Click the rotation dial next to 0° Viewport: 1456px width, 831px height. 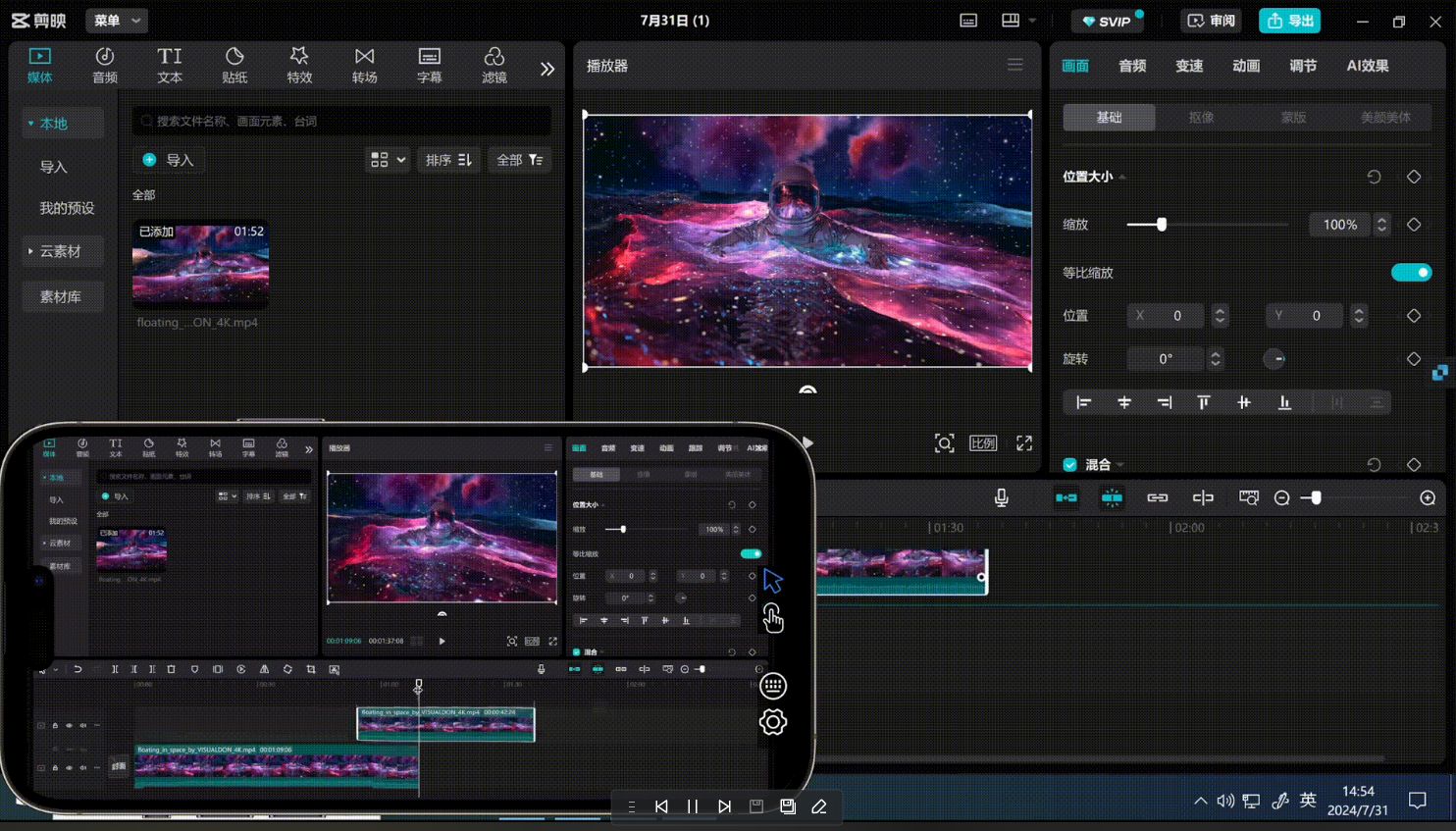click(x=1274, y=359)
